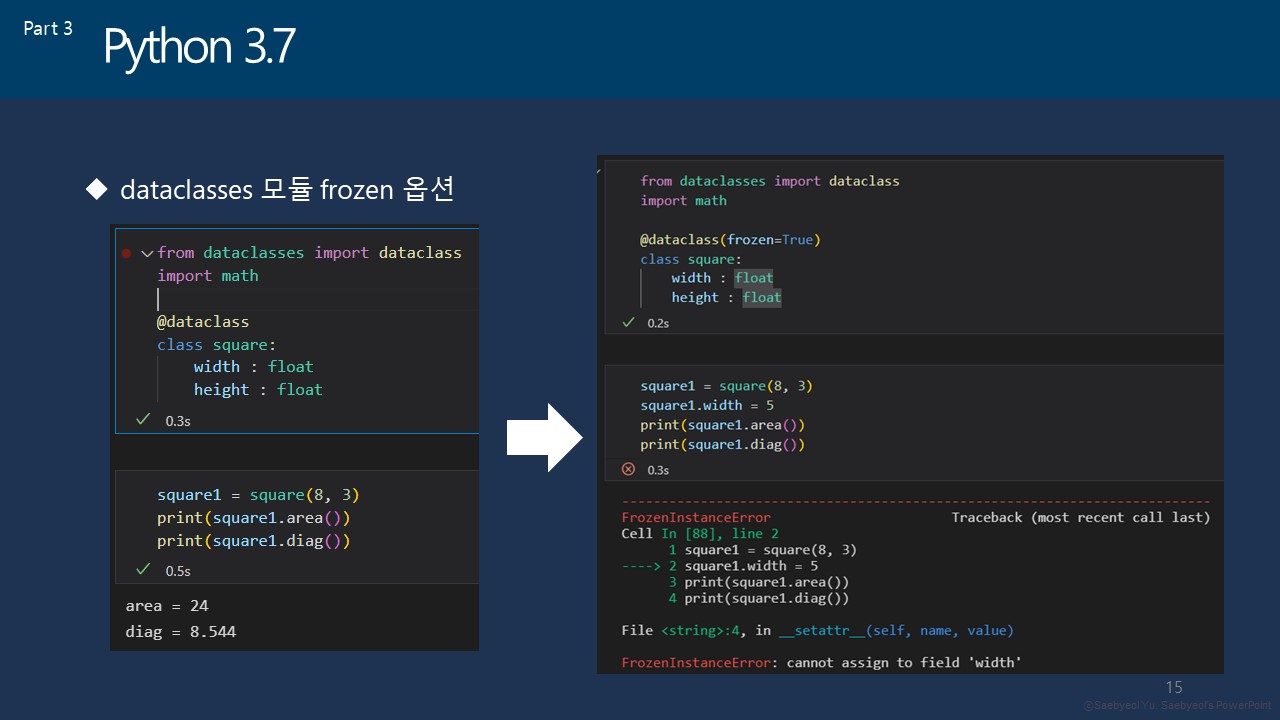Click the red error icon beside 0.3s
This screenshot has width=1280, height=720.
[x=628, y=468]
